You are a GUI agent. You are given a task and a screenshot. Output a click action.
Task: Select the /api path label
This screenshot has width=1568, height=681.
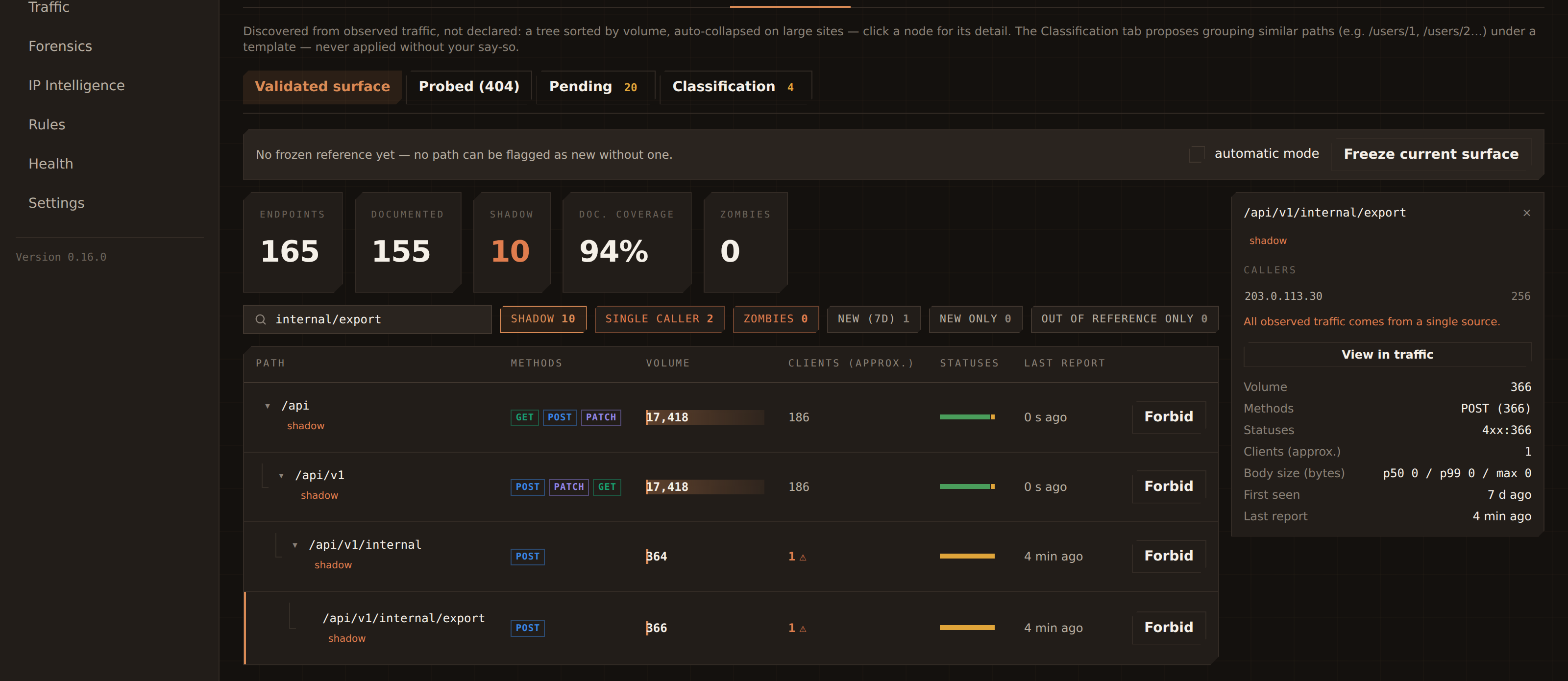coord(295,406)
